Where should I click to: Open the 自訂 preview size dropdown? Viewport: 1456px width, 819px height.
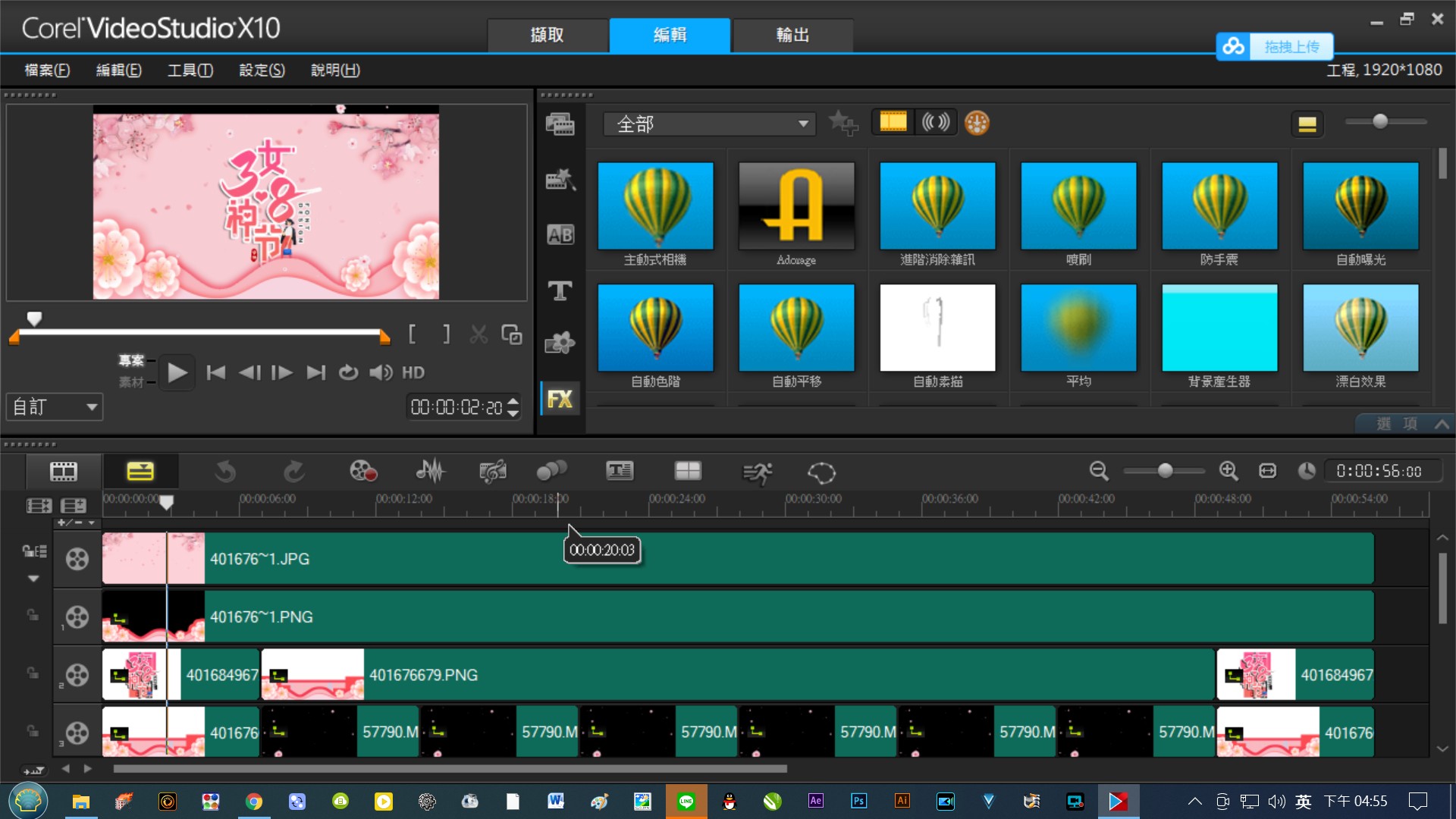[x=55, y=407]
